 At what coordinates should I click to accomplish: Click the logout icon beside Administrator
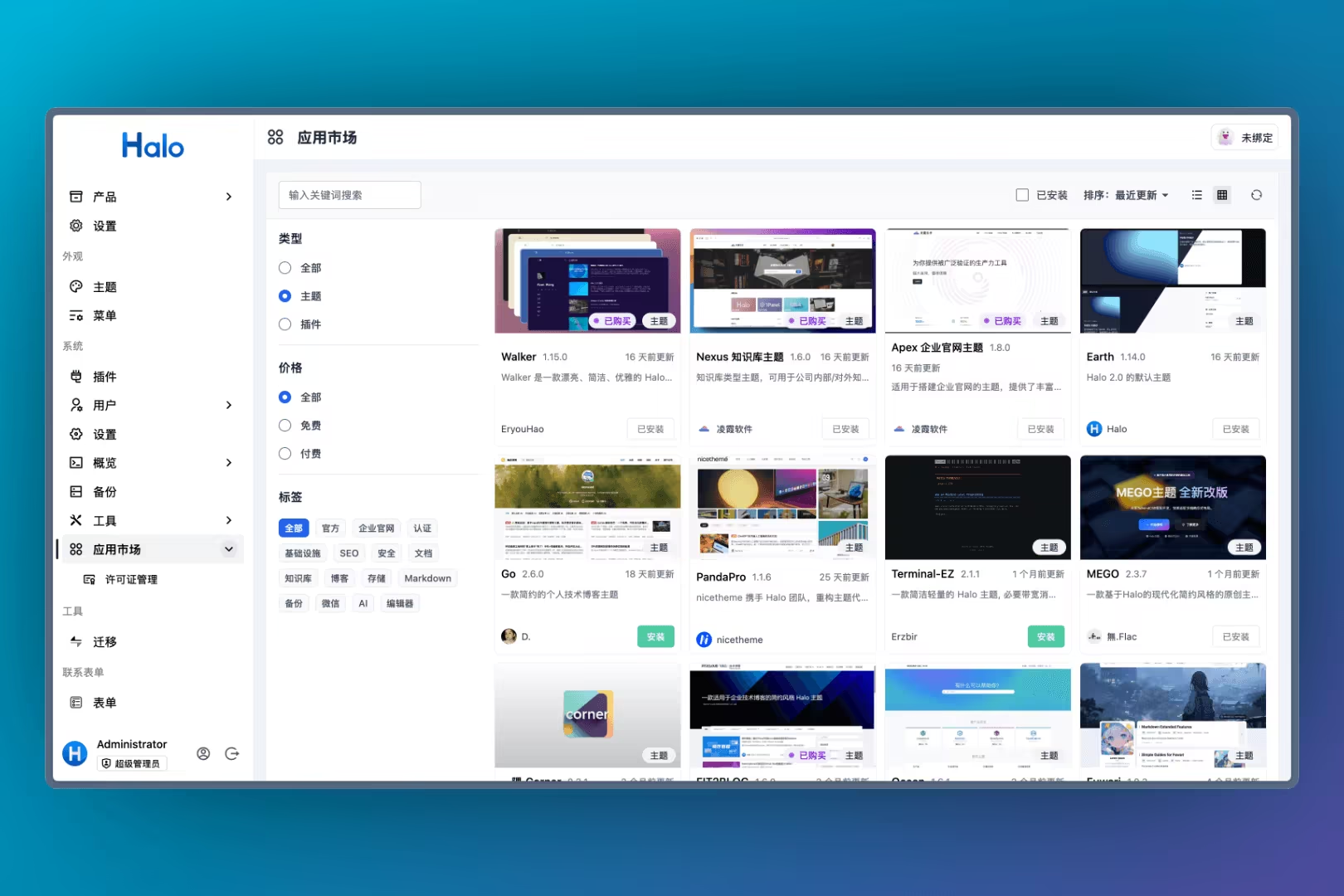[232, 753]
